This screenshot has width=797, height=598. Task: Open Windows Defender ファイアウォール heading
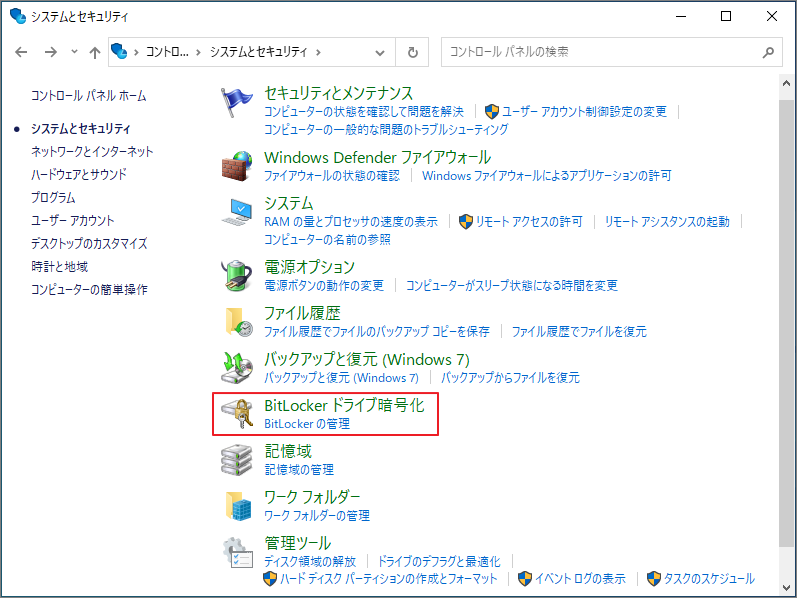[x=378, y=157]
